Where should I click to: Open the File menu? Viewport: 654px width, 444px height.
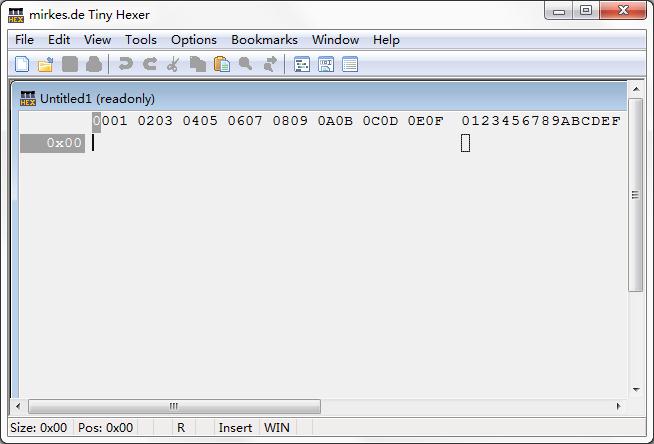24,40
